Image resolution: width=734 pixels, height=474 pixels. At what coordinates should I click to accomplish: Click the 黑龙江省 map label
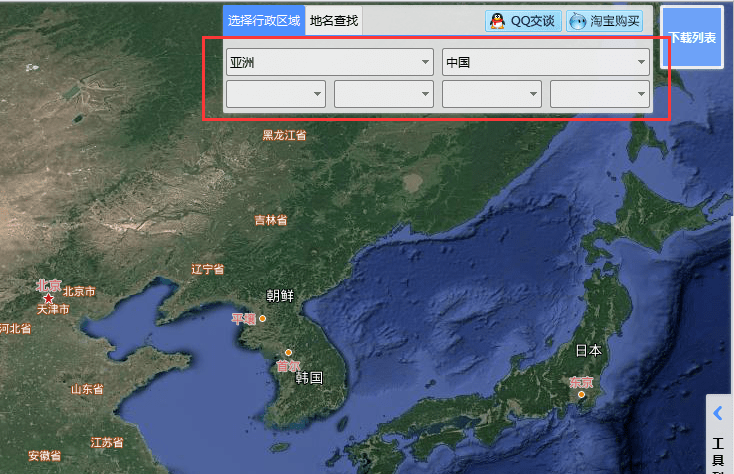(x=284, y=136)
